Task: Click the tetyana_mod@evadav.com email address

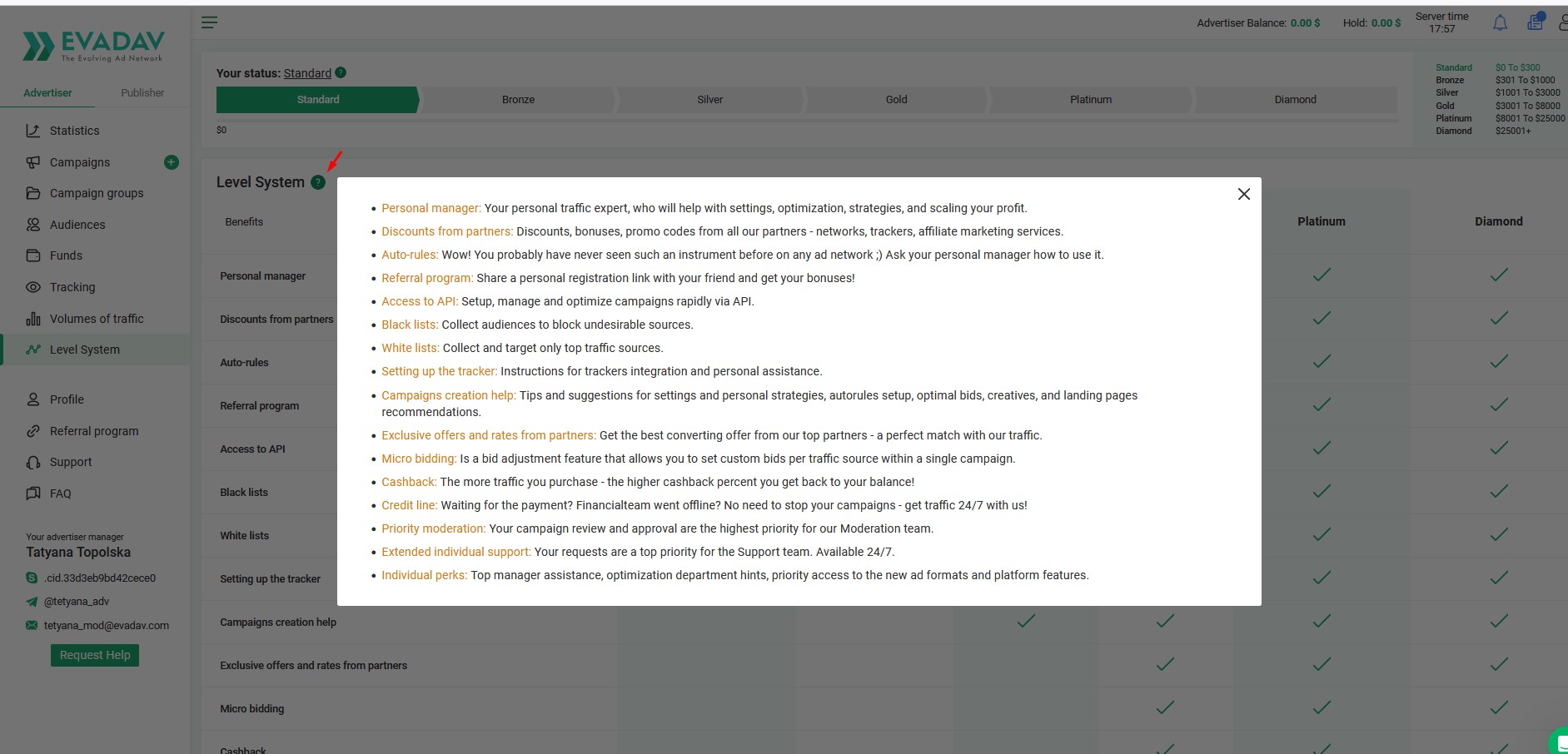Action: tap(107, 625)
